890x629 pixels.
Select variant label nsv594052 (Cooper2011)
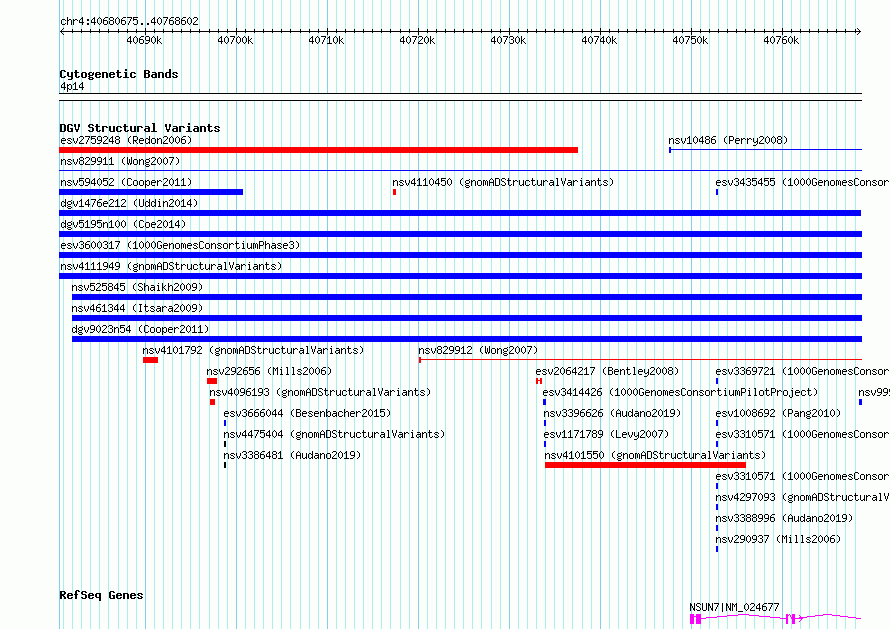click(126, 182)
